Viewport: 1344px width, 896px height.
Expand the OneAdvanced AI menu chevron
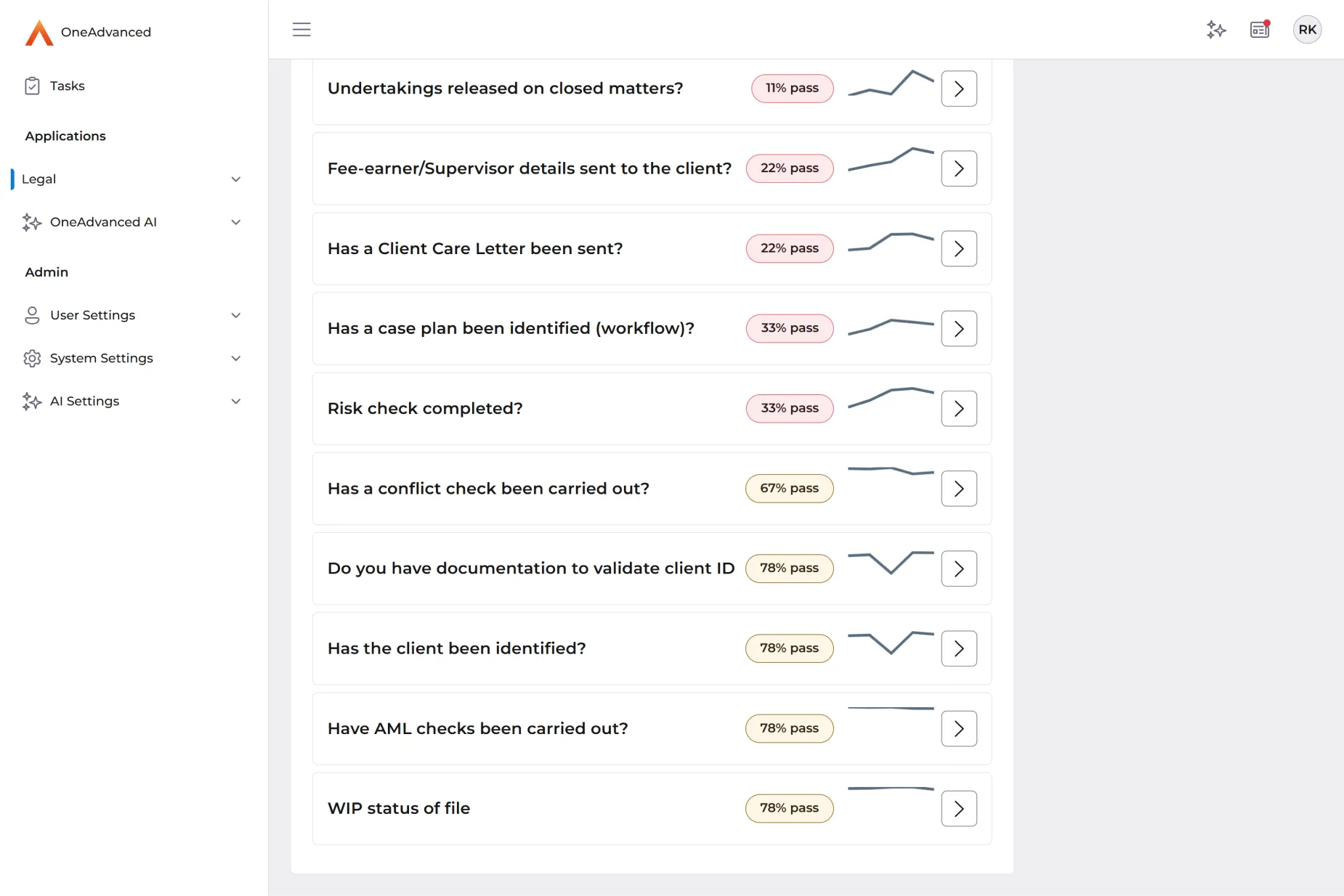[235, 222]
